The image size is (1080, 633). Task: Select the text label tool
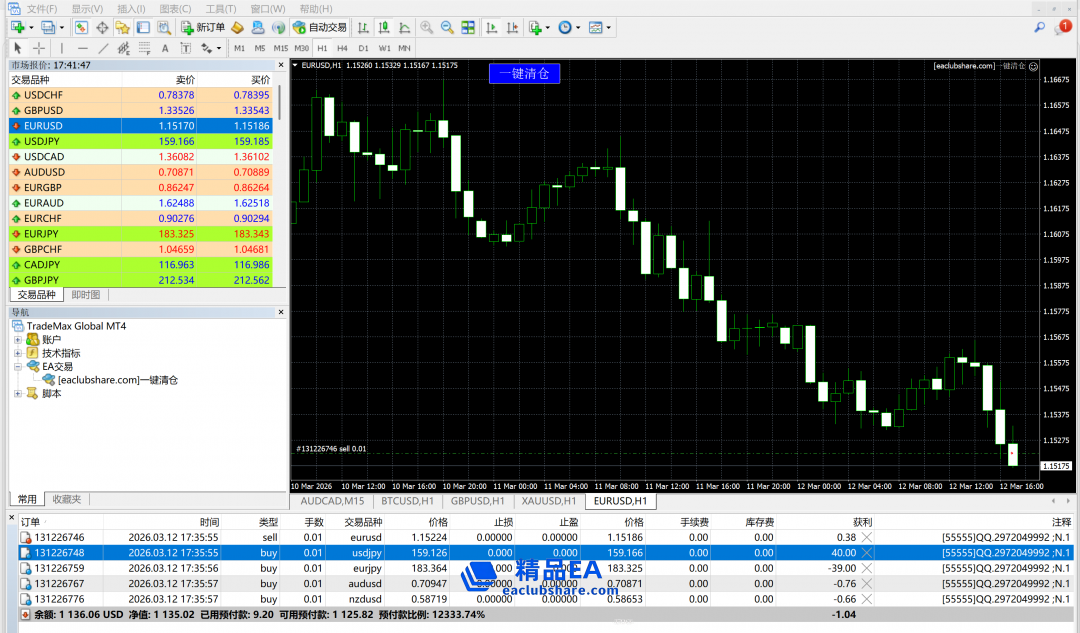pos(165,47)
